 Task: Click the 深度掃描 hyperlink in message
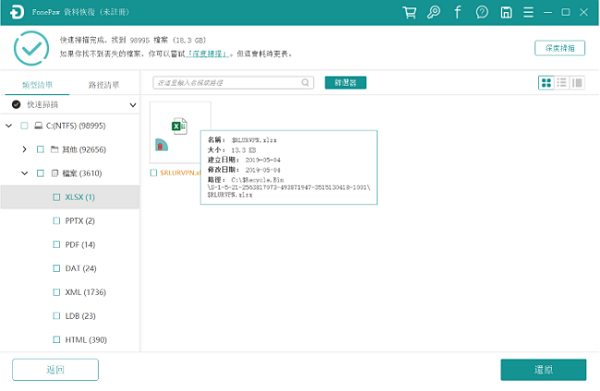pyautogui.click(x=207, y=54)
